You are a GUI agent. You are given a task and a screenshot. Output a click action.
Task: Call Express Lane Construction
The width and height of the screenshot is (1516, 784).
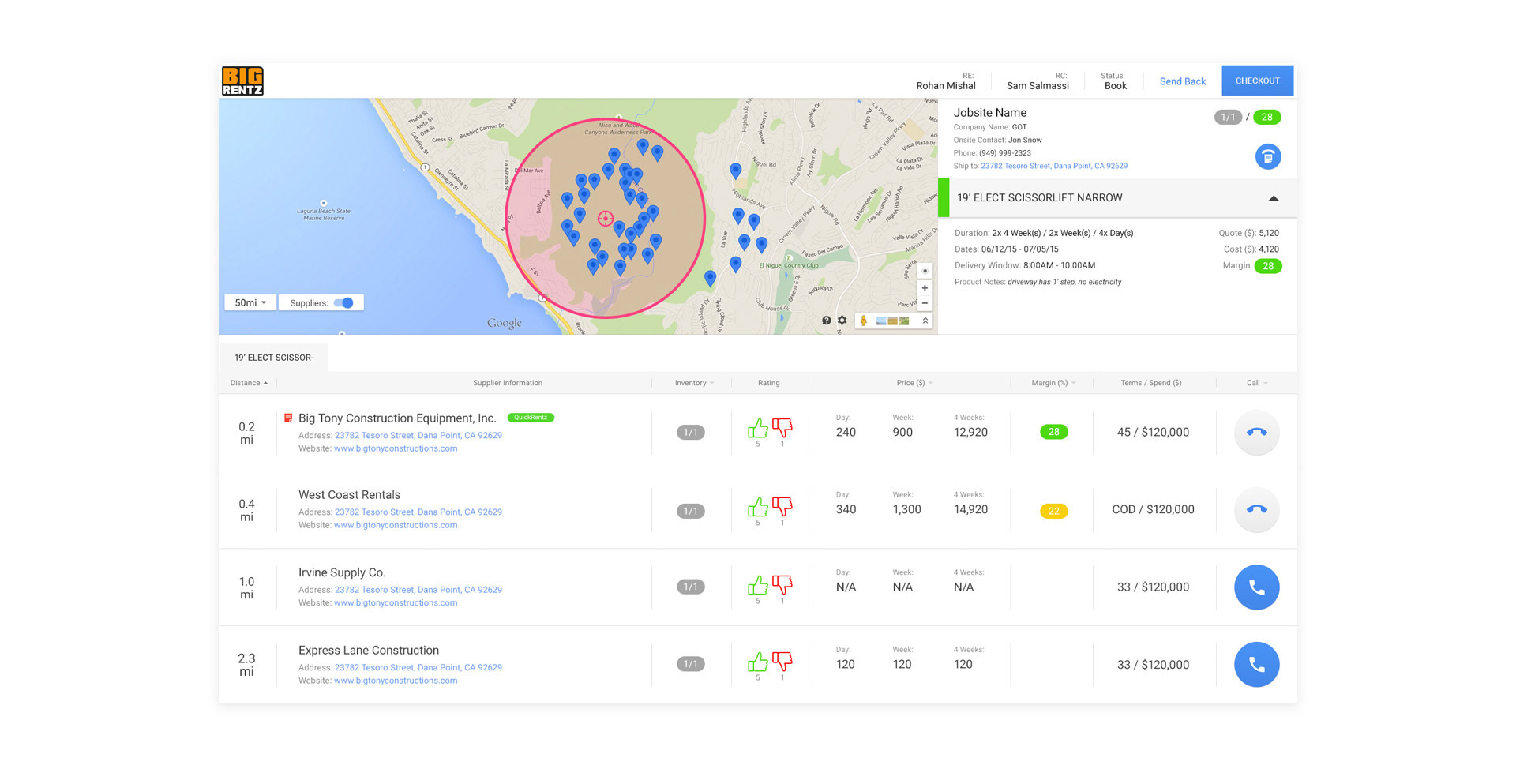coord(1257,665)
